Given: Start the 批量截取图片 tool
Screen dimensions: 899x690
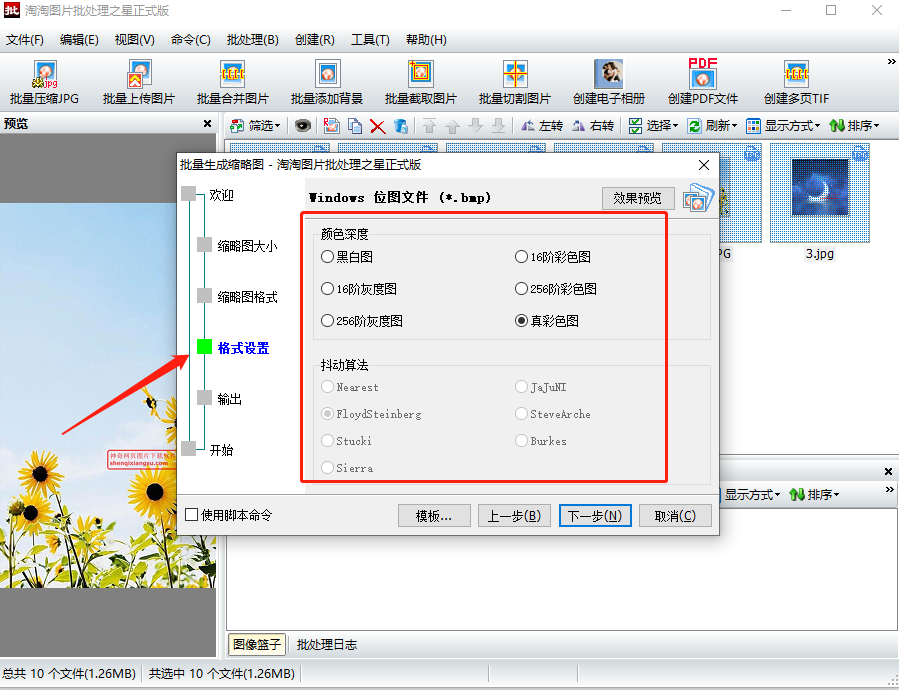Looking at the screenshot, I should (x=421, y=83).
